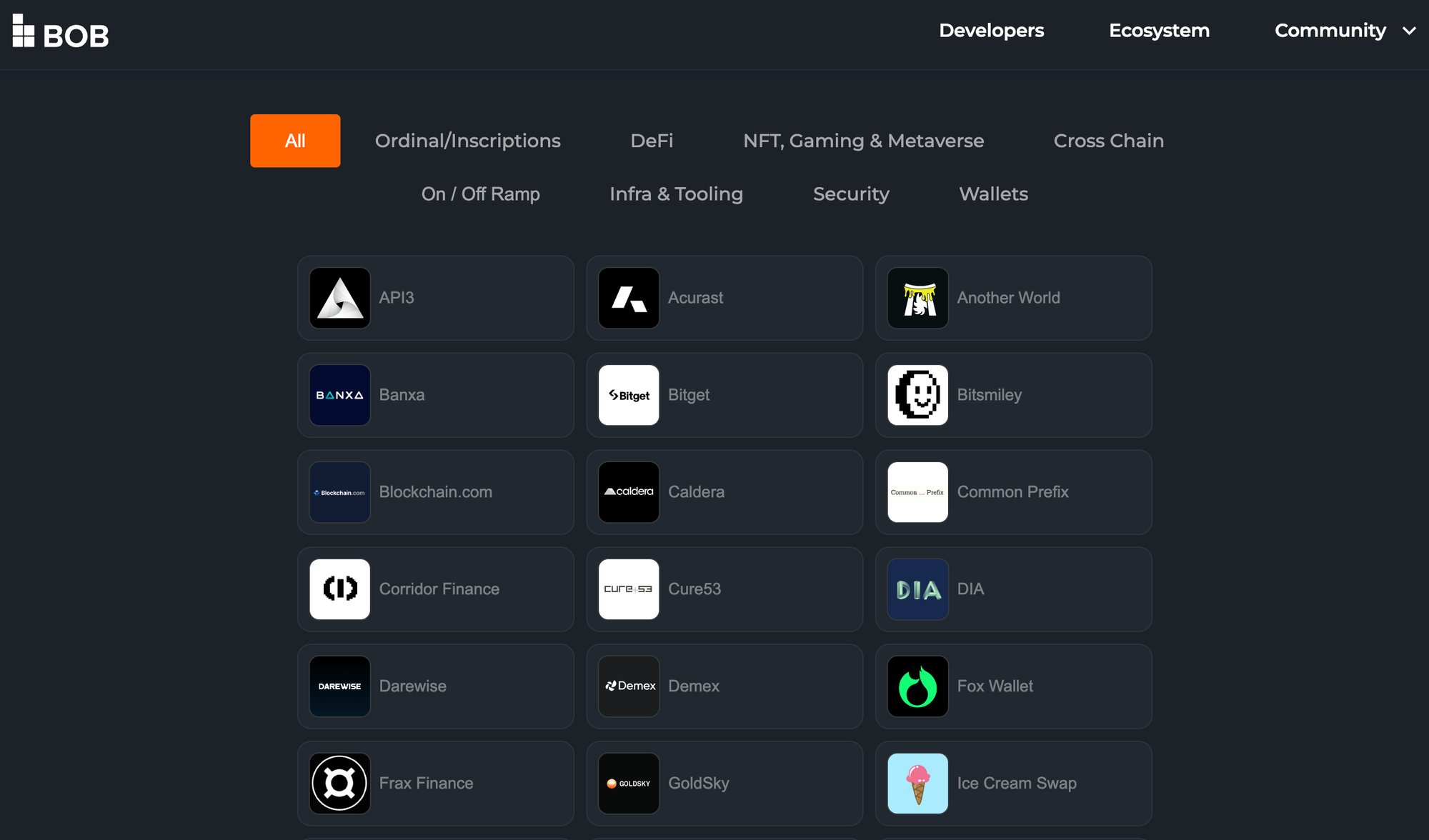The width and height of the screenshot is (1429, 840).
Task: Go to Ecosystem page
Action: [1159, 31]
